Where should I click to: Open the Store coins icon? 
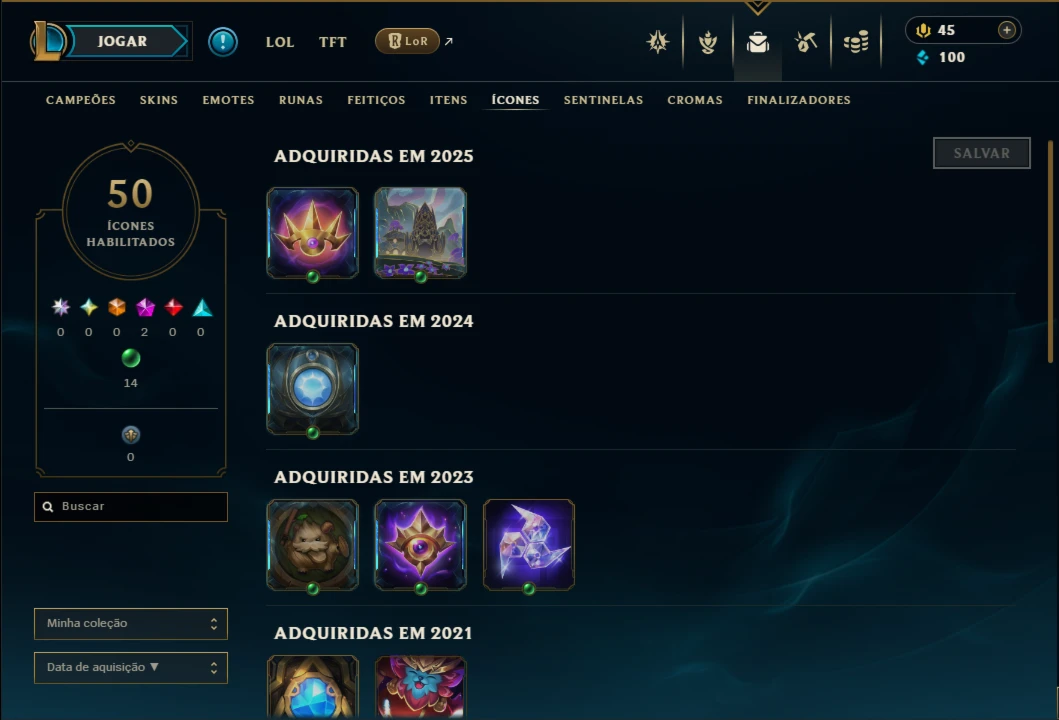tap(856, 43)
